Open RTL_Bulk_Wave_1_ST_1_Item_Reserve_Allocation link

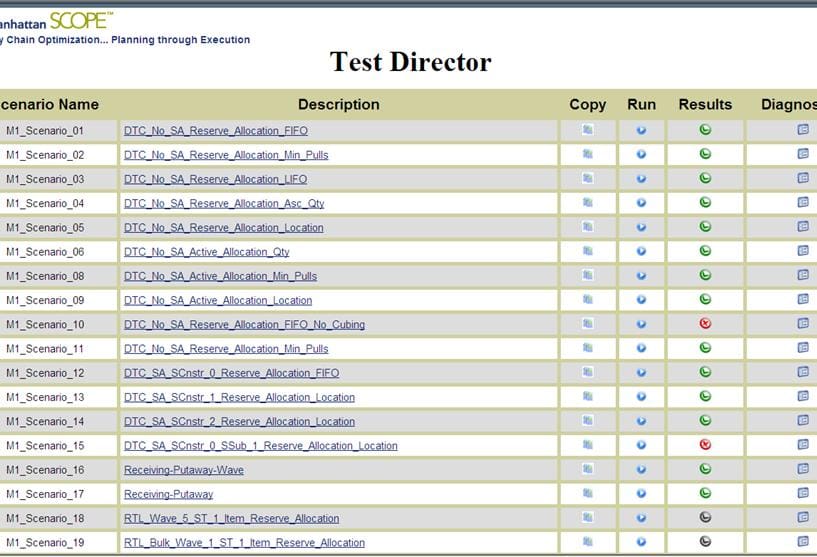(244, 543)
